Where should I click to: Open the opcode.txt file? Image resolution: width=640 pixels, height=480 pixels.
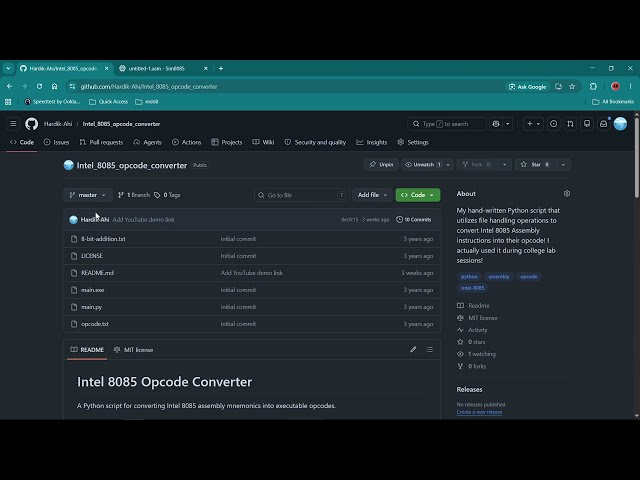pos(95,324)
